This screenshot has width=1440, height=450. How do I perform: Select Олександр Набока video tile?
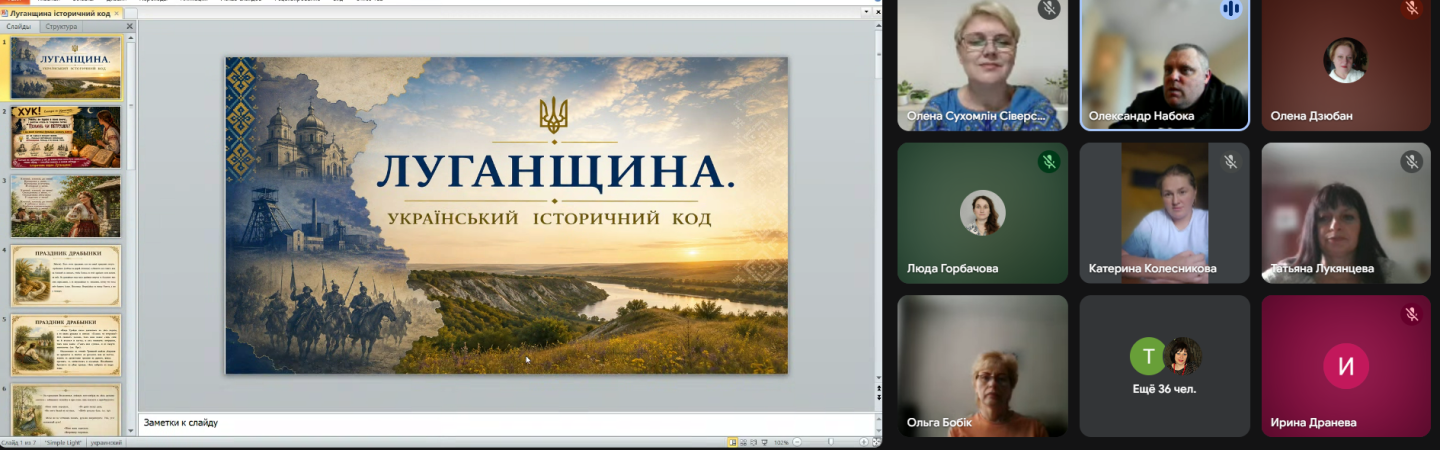pyautogui.click(x=1165, y=65)
